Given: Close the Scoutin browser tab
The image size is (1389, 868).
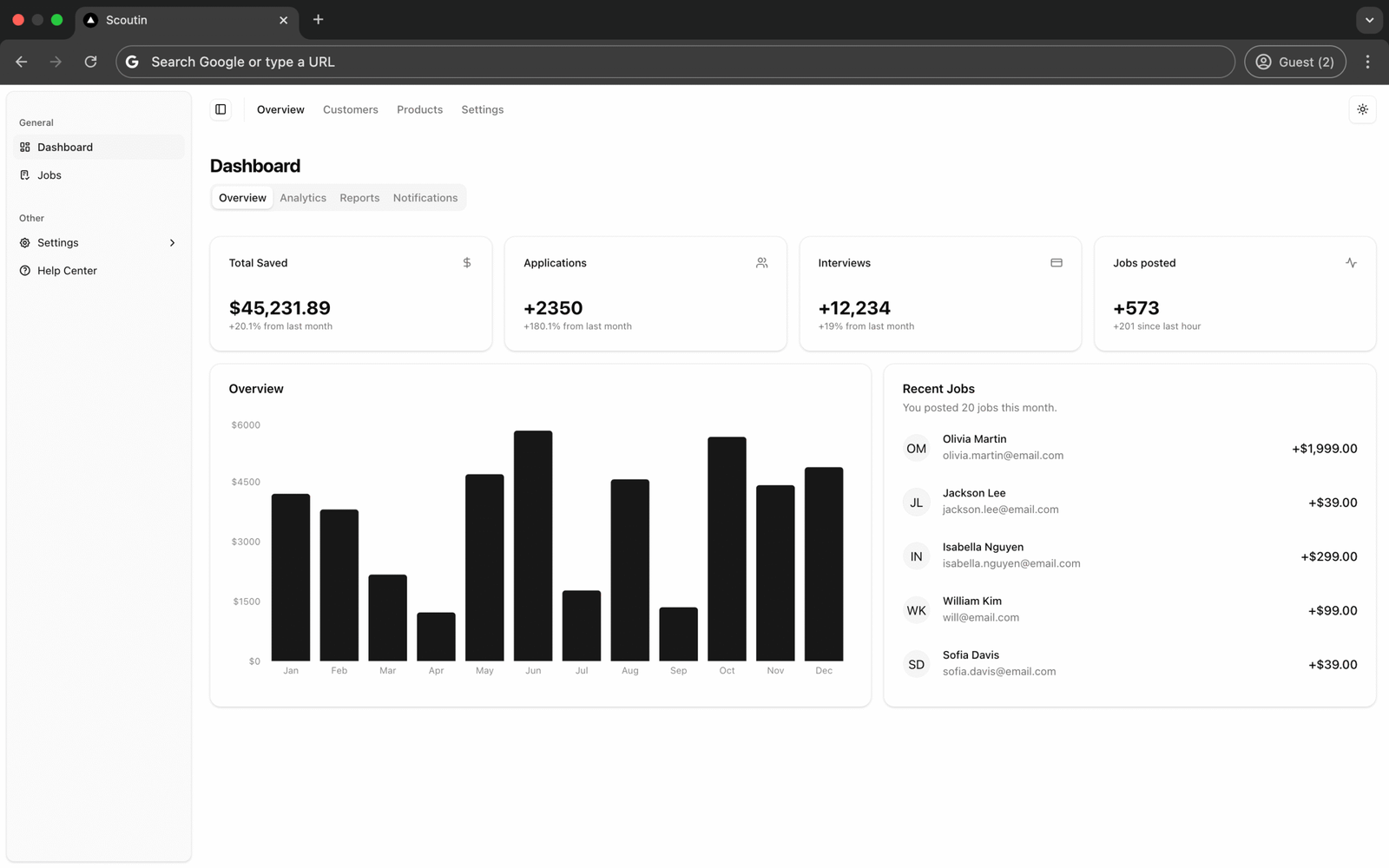Looking at the screenshot, I should point(283,20).
